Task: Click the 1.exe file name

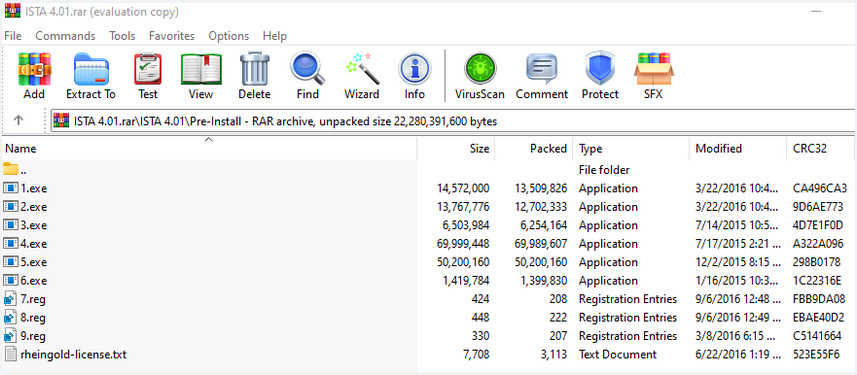Action: [x=34, y=189]
